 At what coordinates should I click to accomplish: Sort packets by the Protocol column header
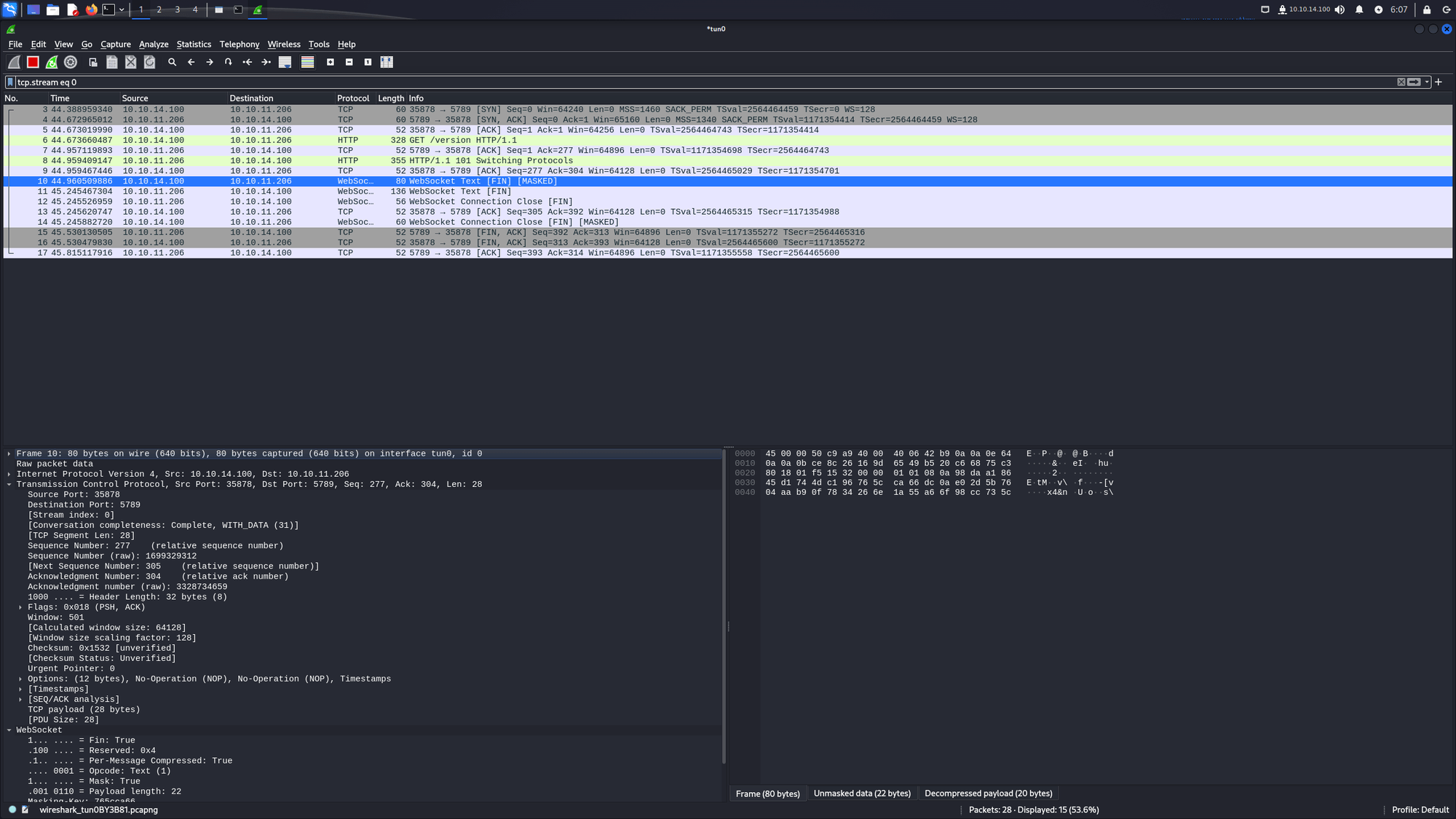(x=355, y=98)
